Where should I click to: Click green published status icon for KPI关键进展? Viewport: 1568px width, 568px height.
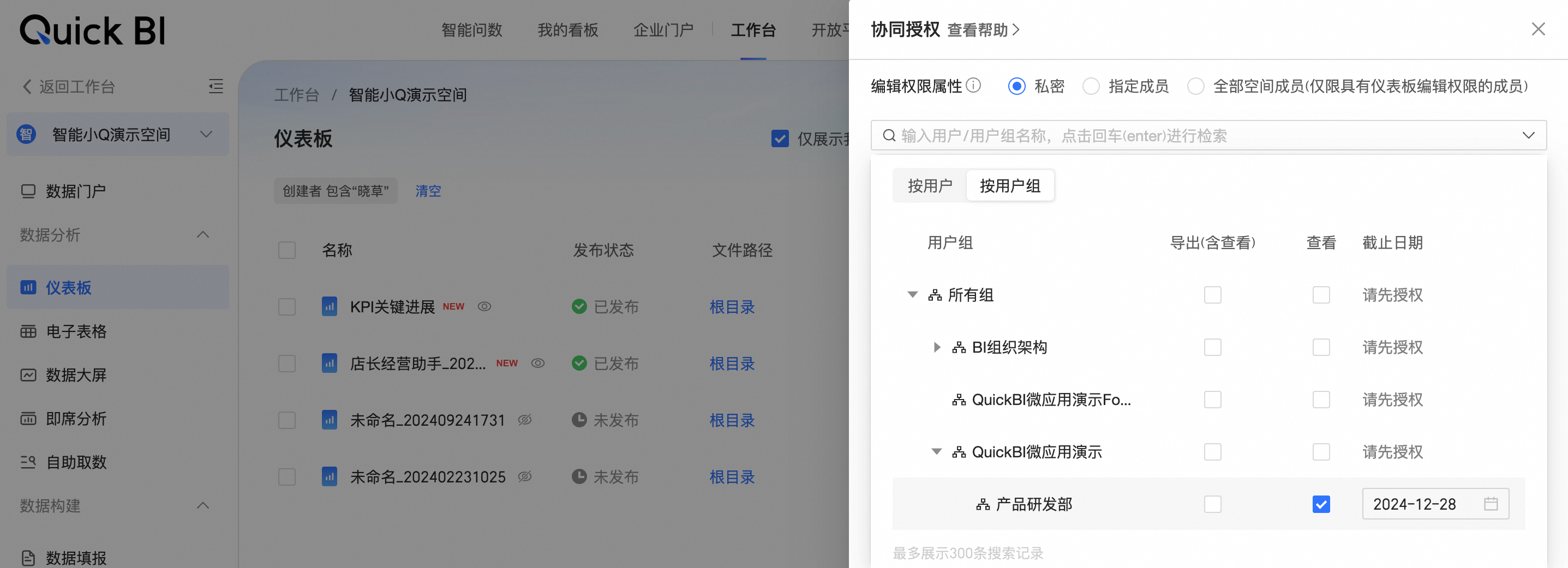(x=579, y=306)
